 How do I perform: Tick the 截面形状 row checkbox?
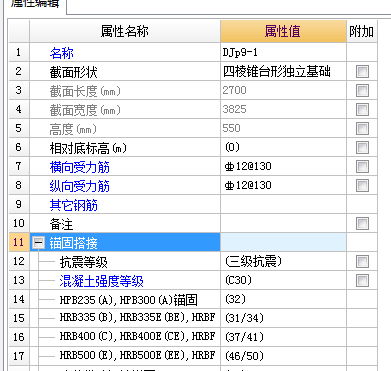click(362, 71)
